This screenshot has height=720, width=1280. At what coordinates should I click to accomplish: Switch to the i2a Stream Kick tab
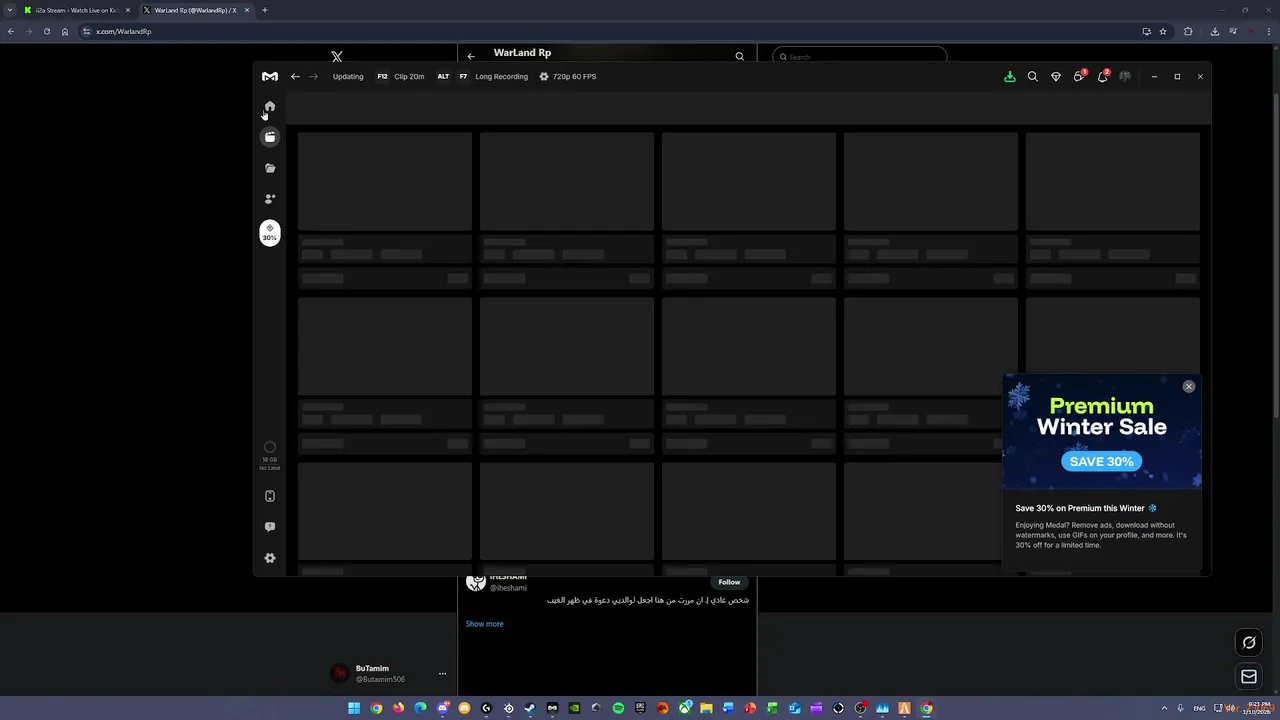[76, 10]
